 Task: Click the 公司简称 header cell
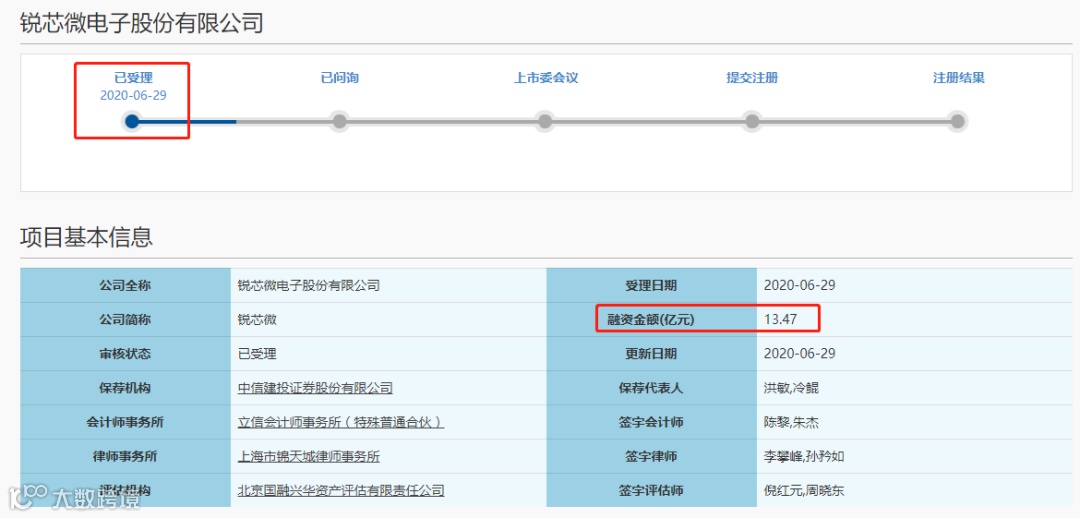pyautogui.click(x=125, y=320)
